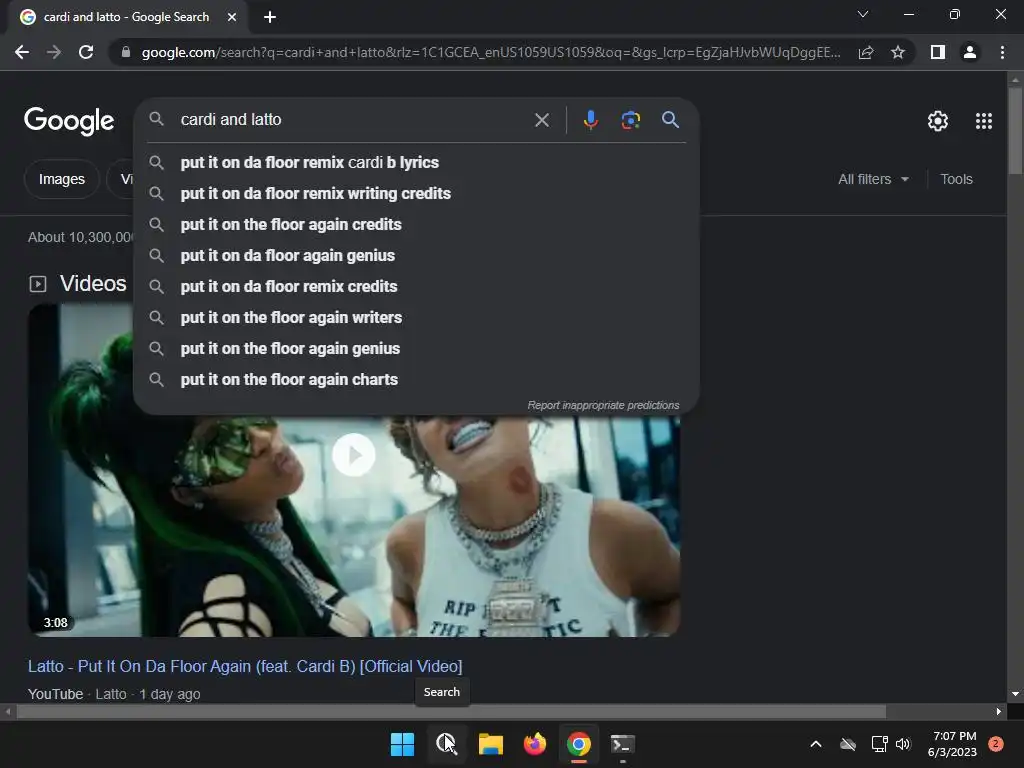Go to the Google logo homepage
This screenshot has width=1024, height=768.
[69, 121]
